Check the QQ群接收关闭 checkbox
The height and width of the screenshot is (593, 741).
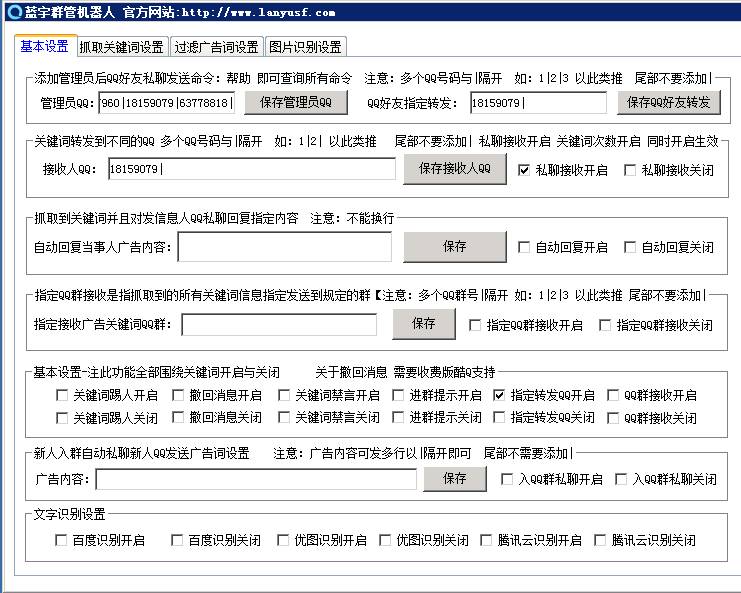(612, 418)
